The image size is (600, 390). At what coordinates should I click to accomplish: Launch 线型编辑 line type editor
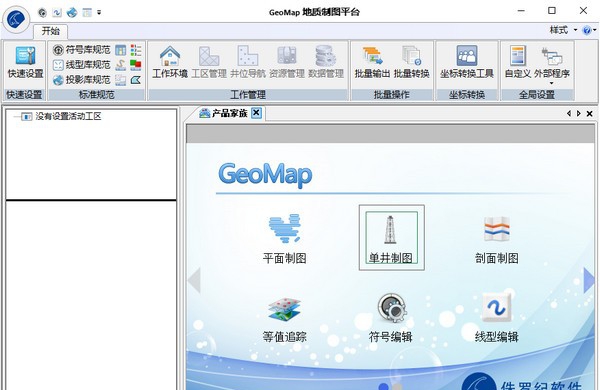point(497,318)
